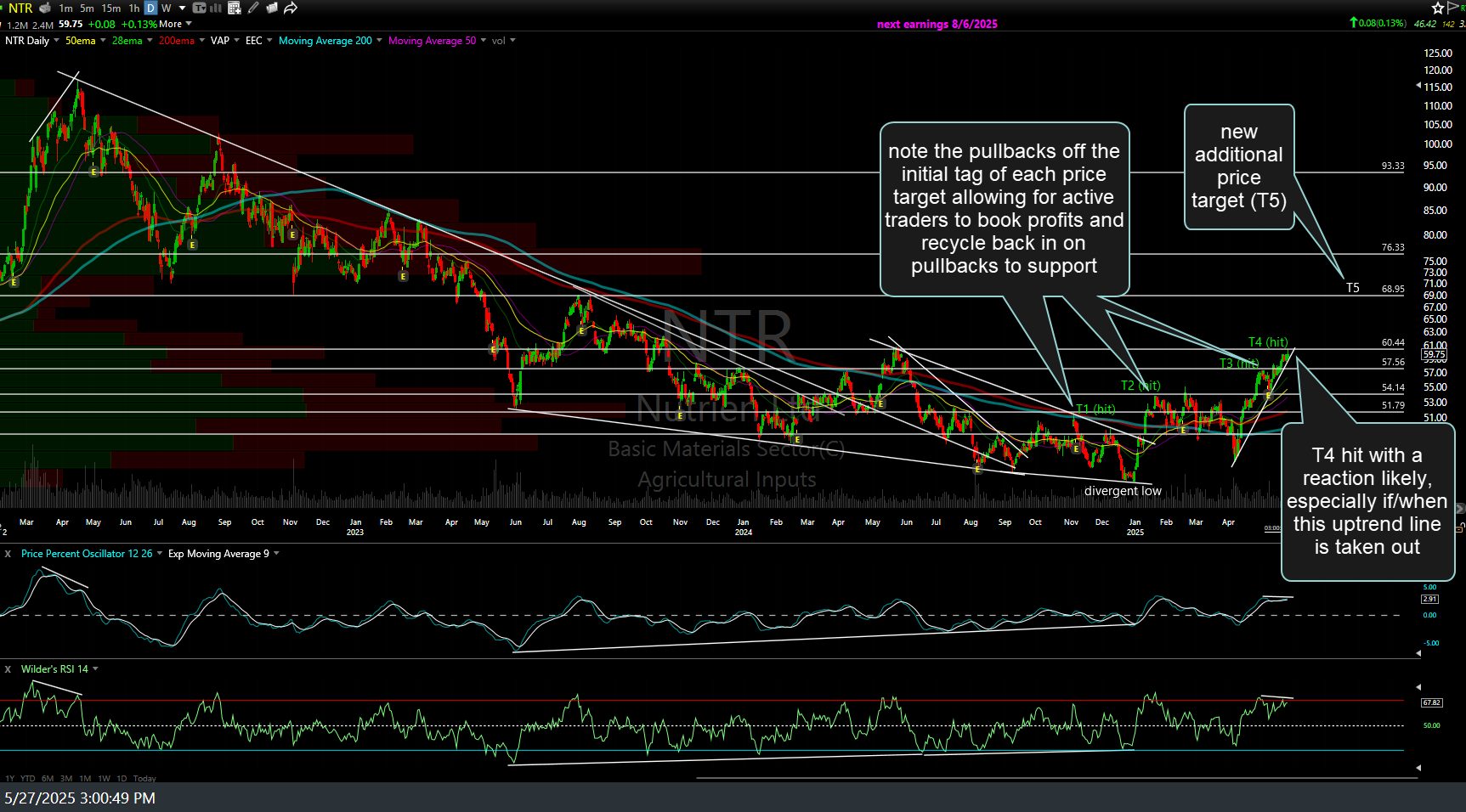Close the Wilder's RSI pane
The height and width of the screenshot is (812, 1466).
(8, 669)
